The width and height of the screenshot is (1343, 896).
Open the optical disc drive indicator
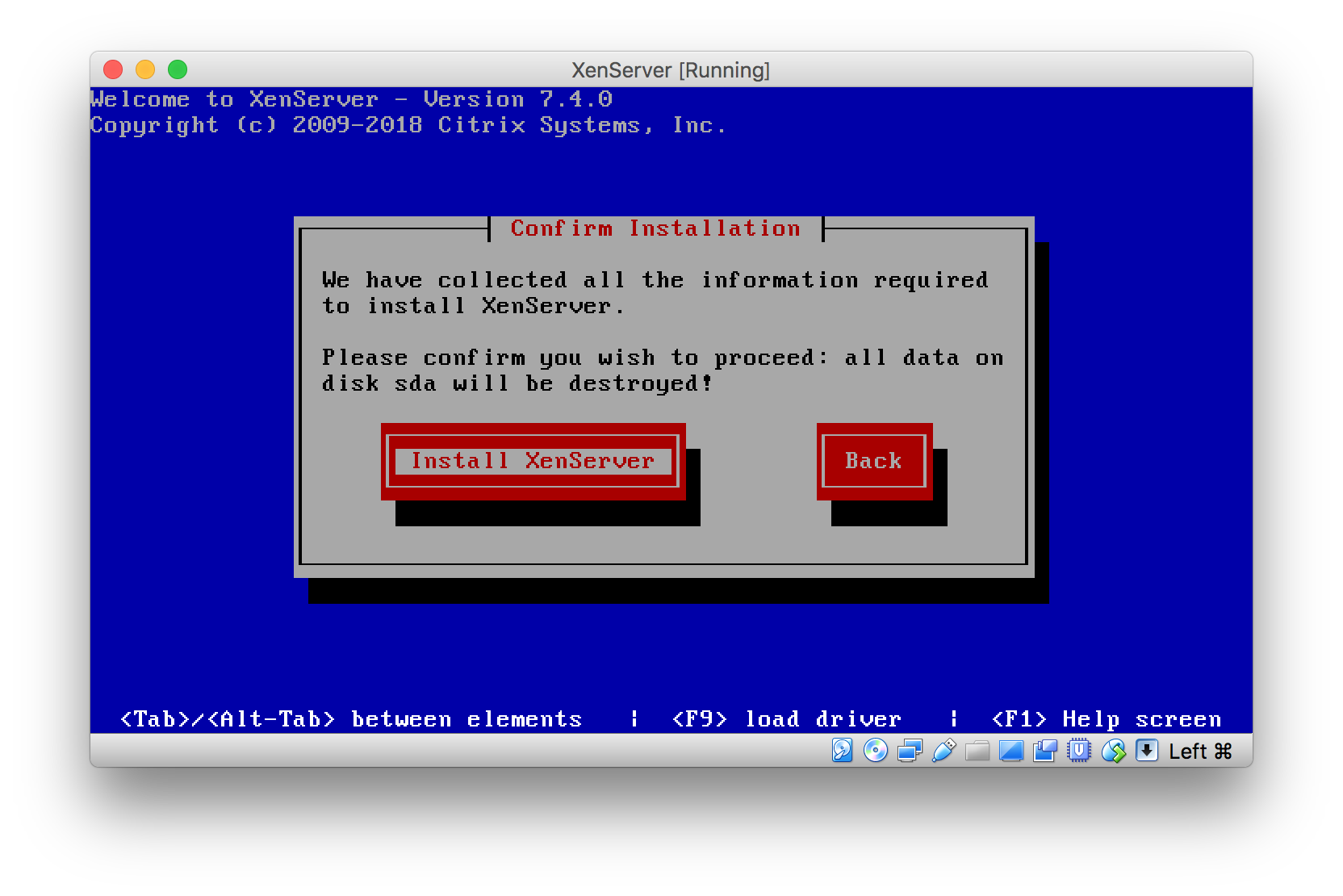tap(876, 751)
